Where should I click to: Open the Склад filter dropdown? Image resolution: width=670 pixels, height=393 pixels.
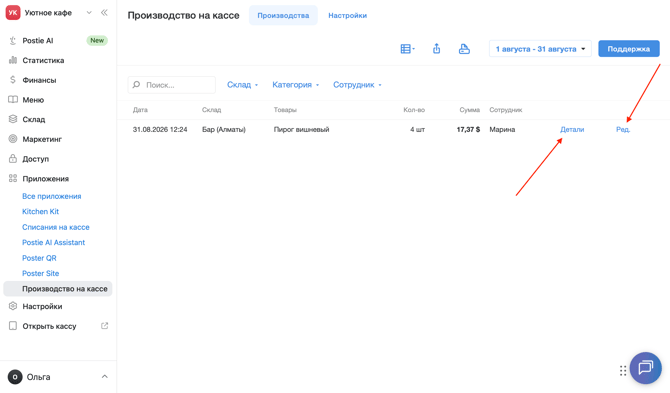pyautogui.click(x=242, y=85)
